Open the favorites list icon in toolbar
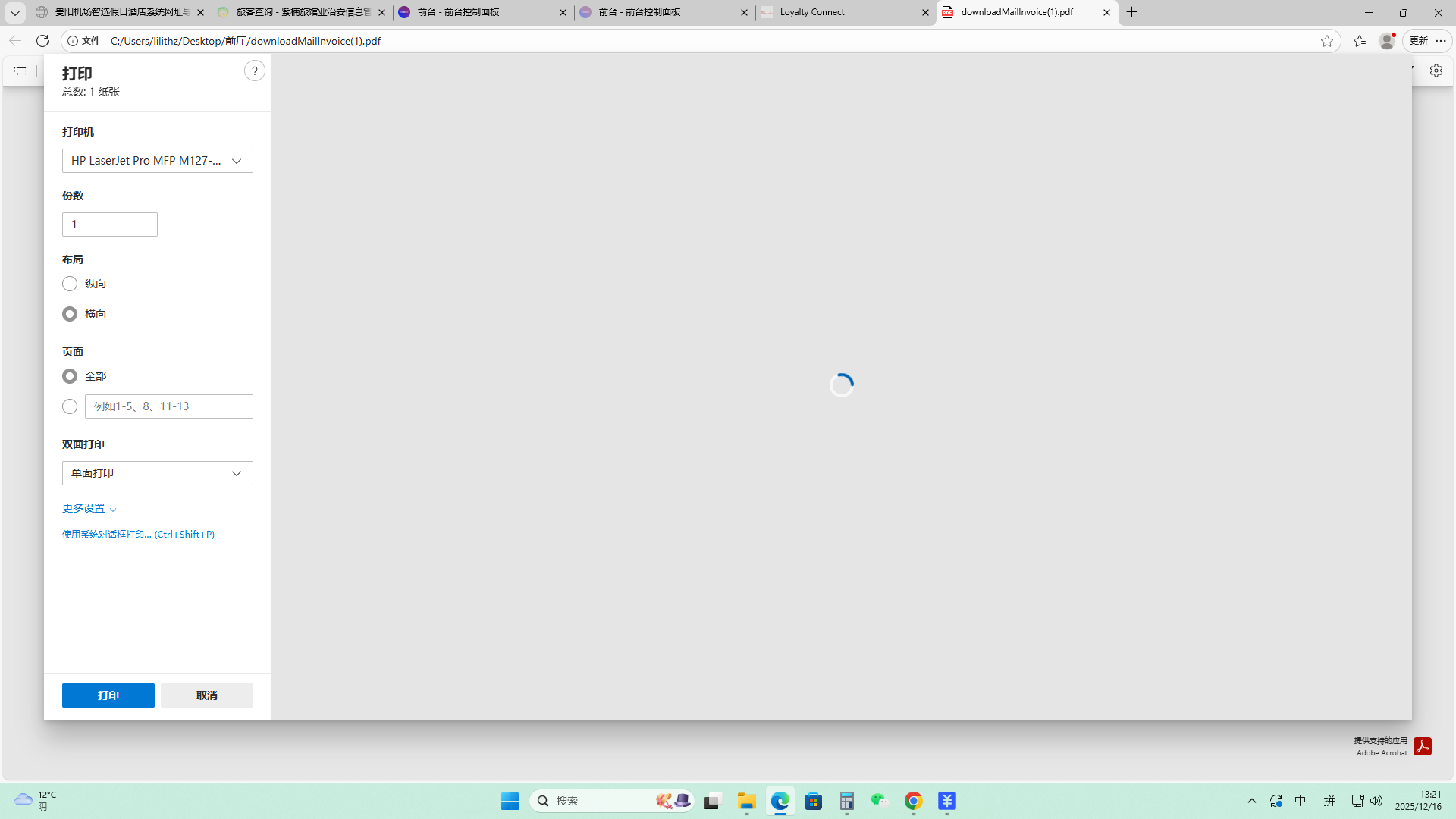This screenshot has width=1456, height=819. [x=1359, y=41]
